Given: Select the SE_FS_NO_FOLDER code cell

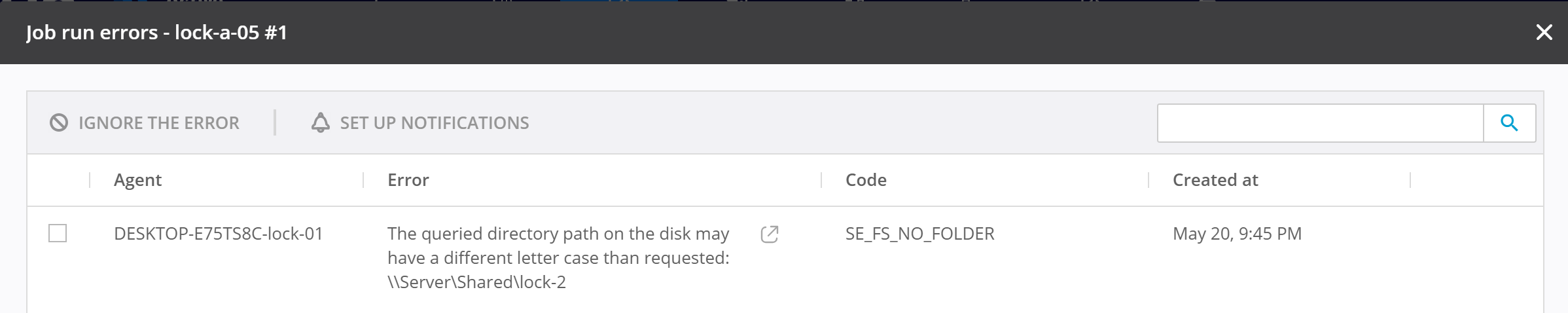Looking at the screenshot, I should [x=919, y=234].
